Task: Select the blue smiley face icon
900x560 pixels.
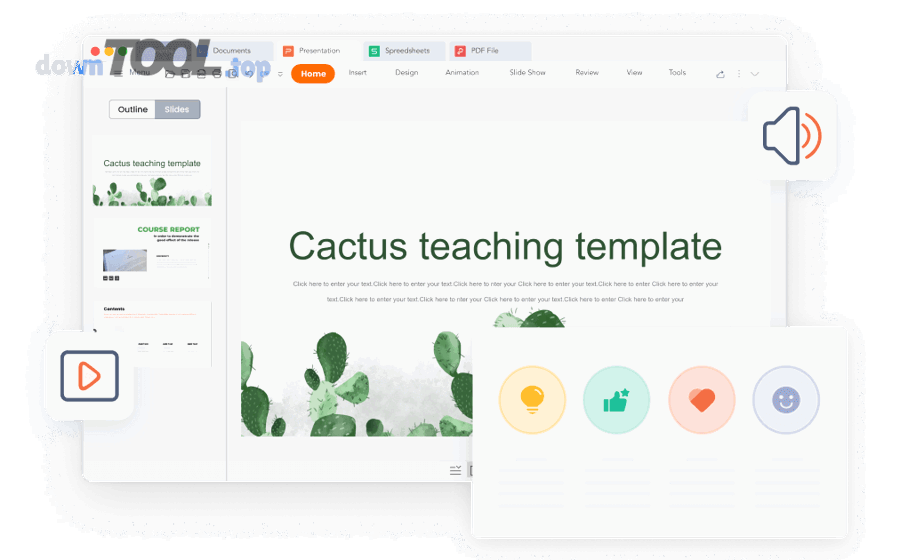Action: click(x=786, y=400)
